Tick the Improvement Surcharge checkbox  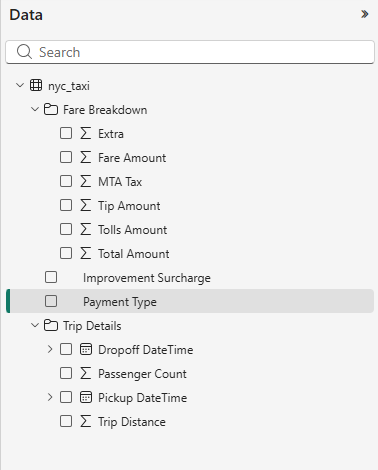(x=51, y=277)
